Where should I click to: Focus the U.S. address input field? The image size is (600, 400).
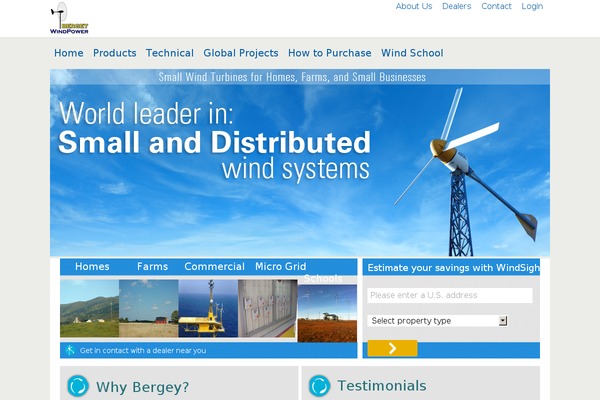(x=450, y=295)
